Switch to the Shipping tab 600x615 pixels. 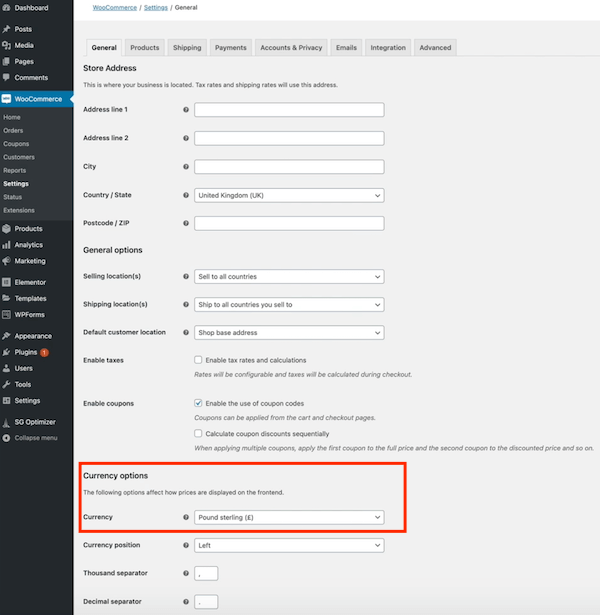pos(186,47)
